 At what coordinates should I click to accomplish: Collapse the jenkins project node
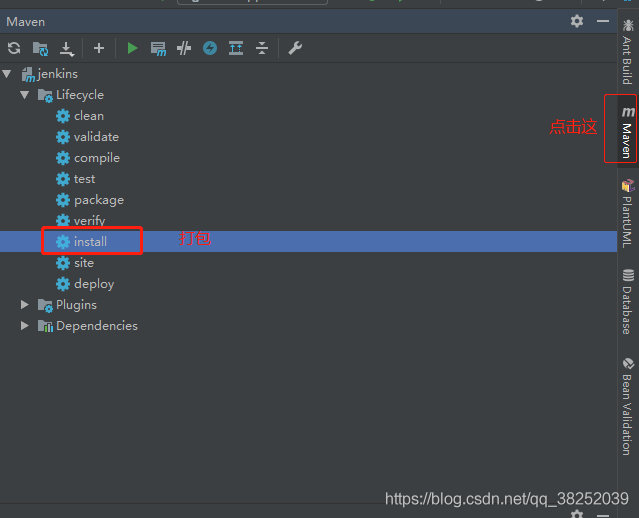7,74
